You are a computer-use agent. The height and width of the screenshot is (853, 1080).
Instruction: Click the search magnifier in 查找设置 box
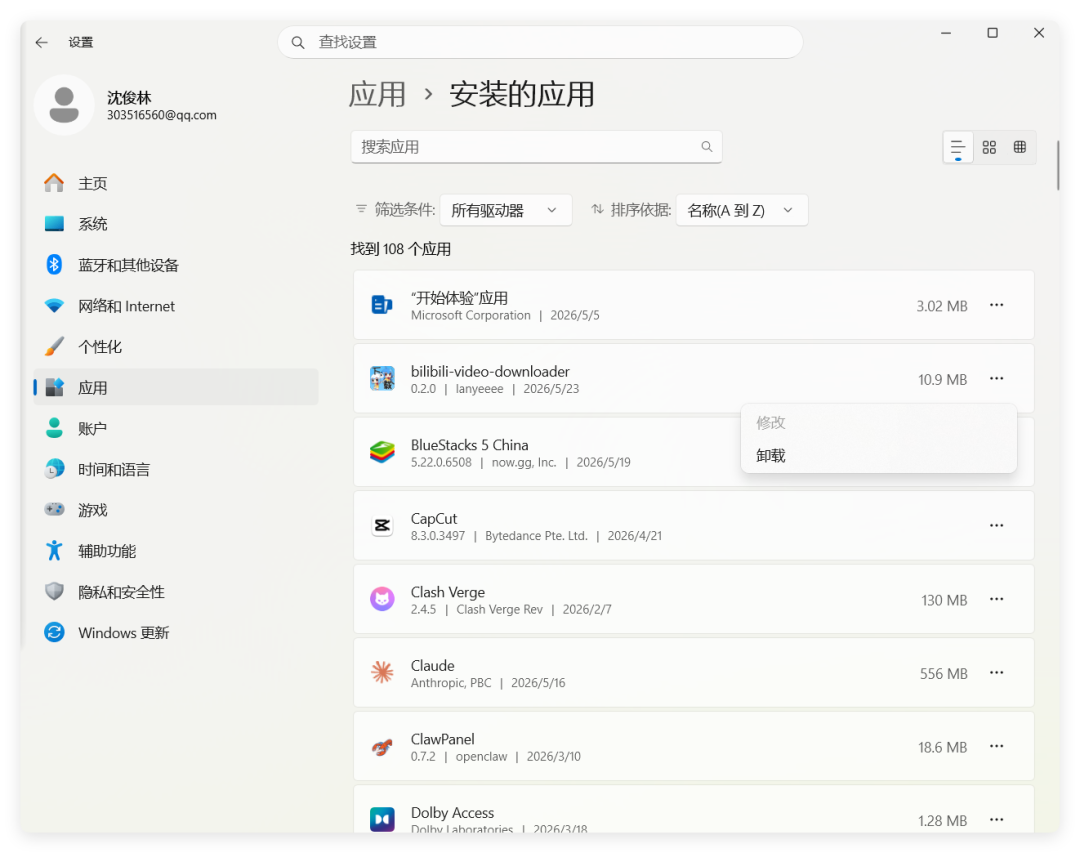click(298, 43)
